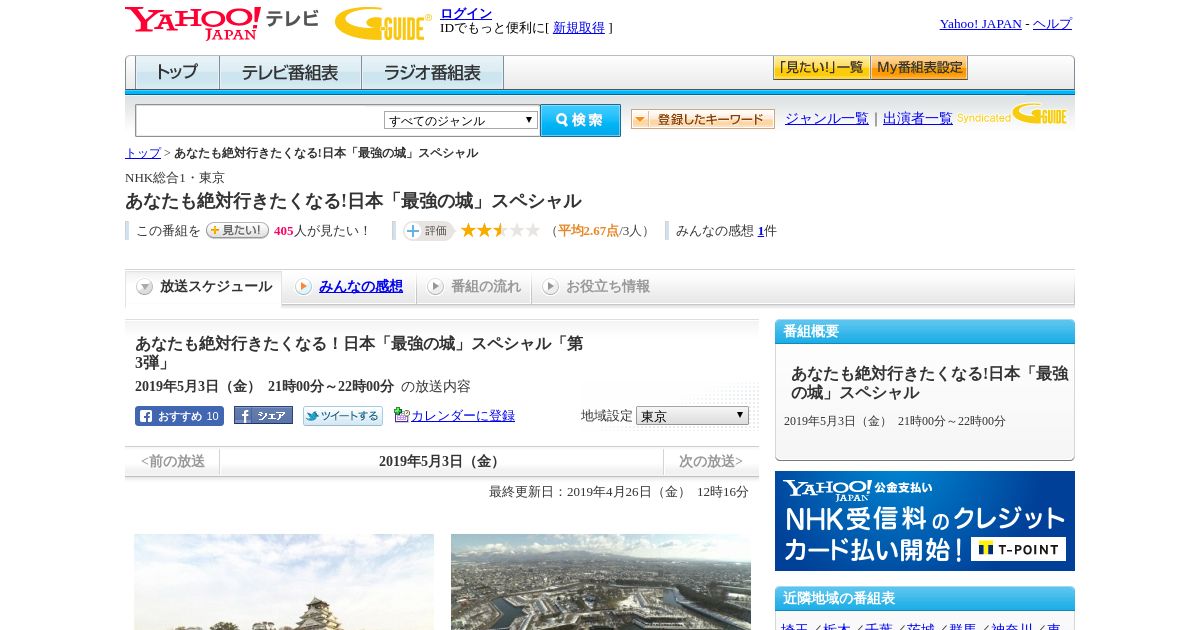Click the NHK受信料 credit card banner
The image size is (1200, 630).
point(925,521)
